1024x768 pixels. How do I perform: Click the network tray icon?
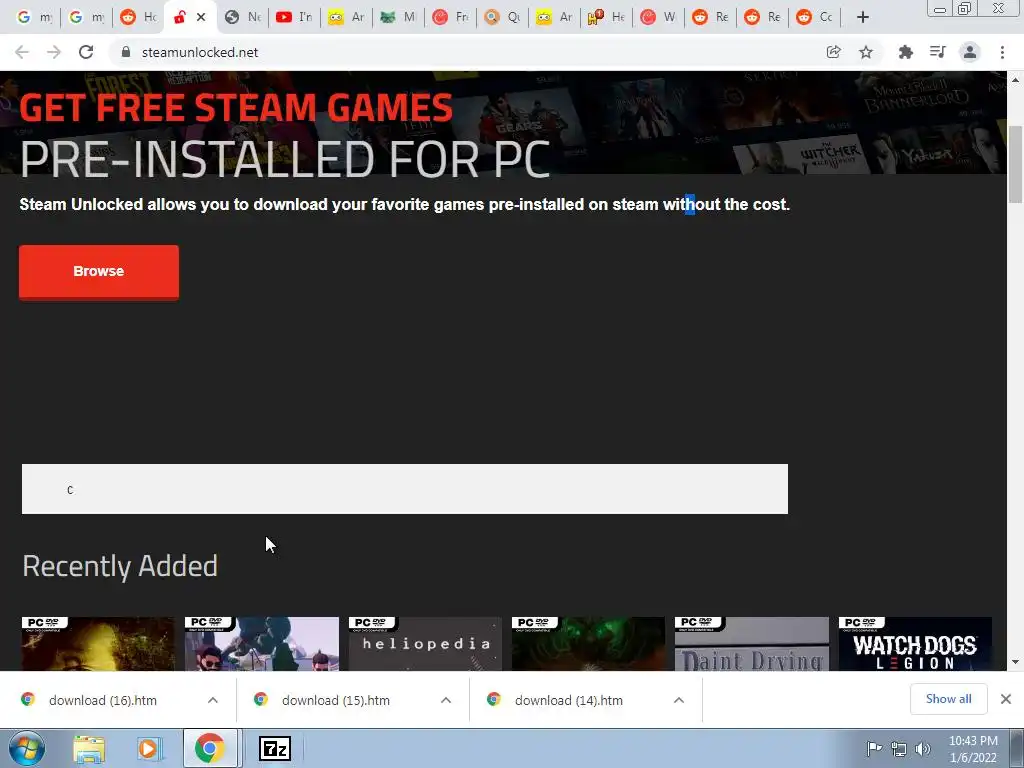click(x=899, y=748)
